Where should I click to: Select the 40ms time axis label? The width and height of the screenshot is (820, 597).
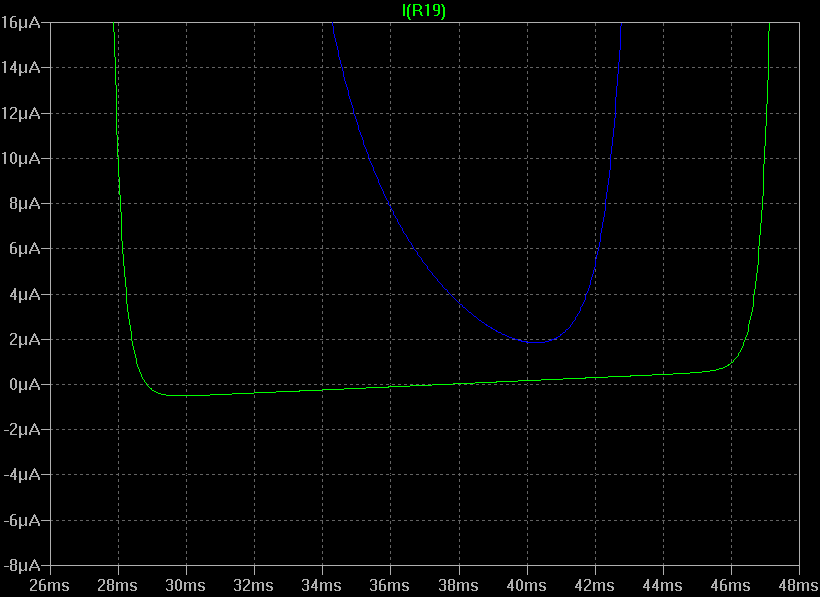(x=527, y=585)
